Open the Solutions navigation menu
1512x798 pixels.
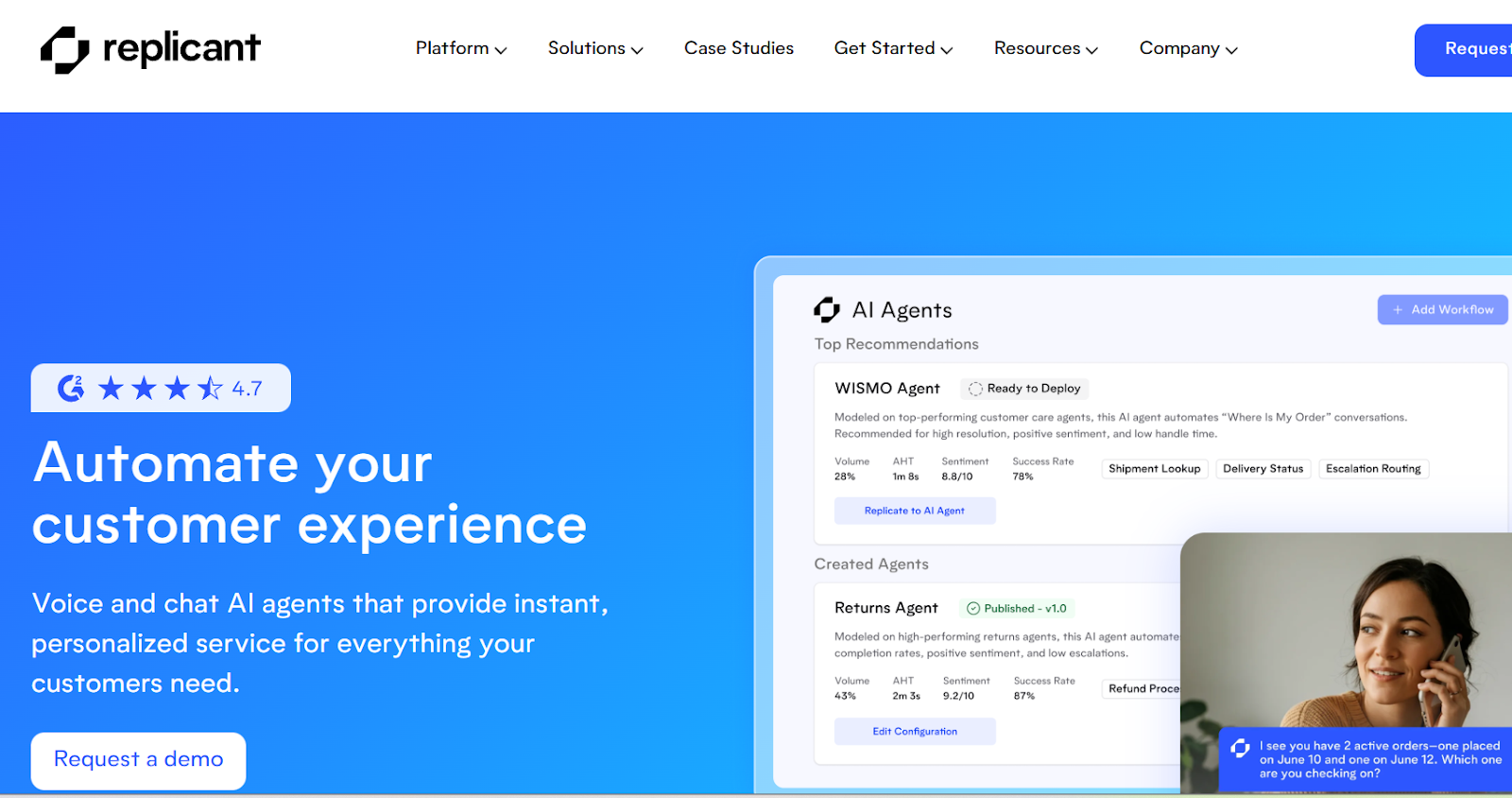point(595,48)
